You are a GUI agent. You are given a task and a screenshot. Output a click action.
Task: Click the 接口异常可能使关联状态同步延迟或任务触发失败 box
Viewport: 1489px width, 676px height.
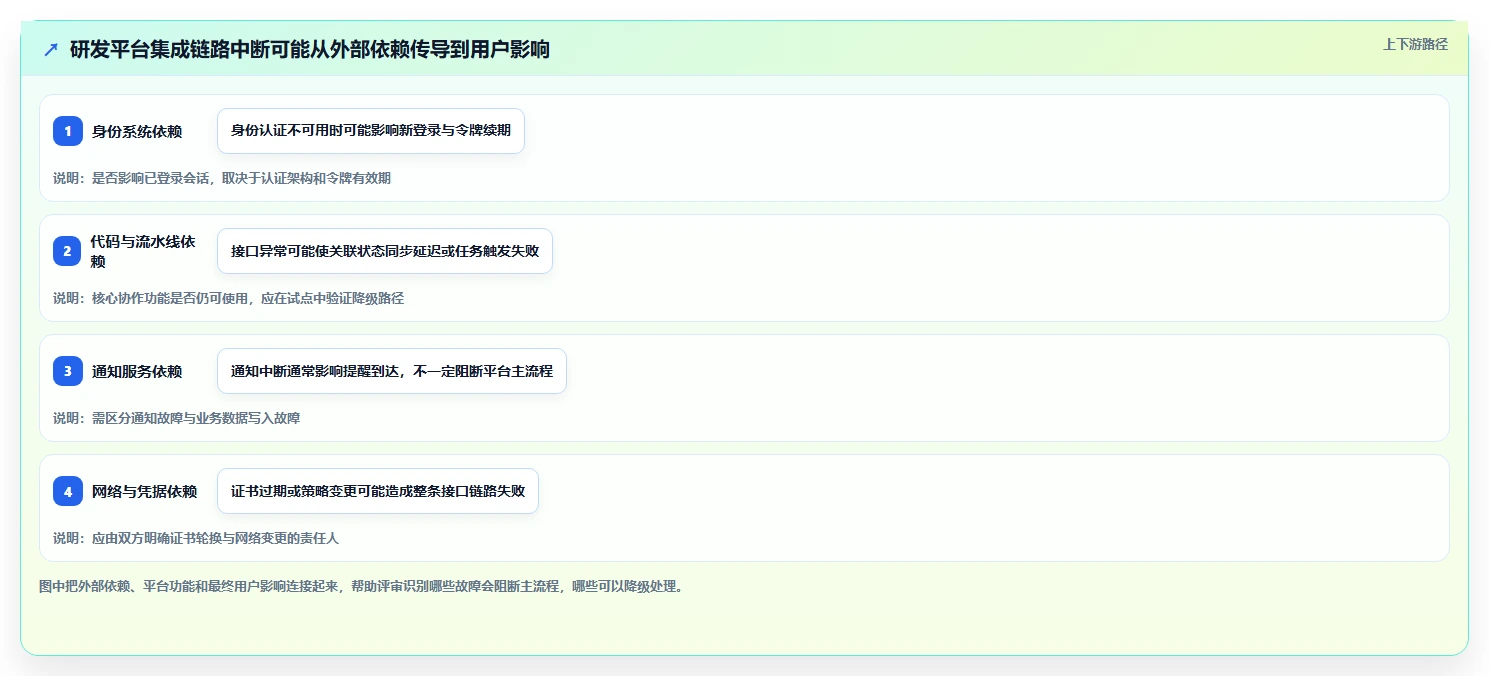(x=385, y=251)
